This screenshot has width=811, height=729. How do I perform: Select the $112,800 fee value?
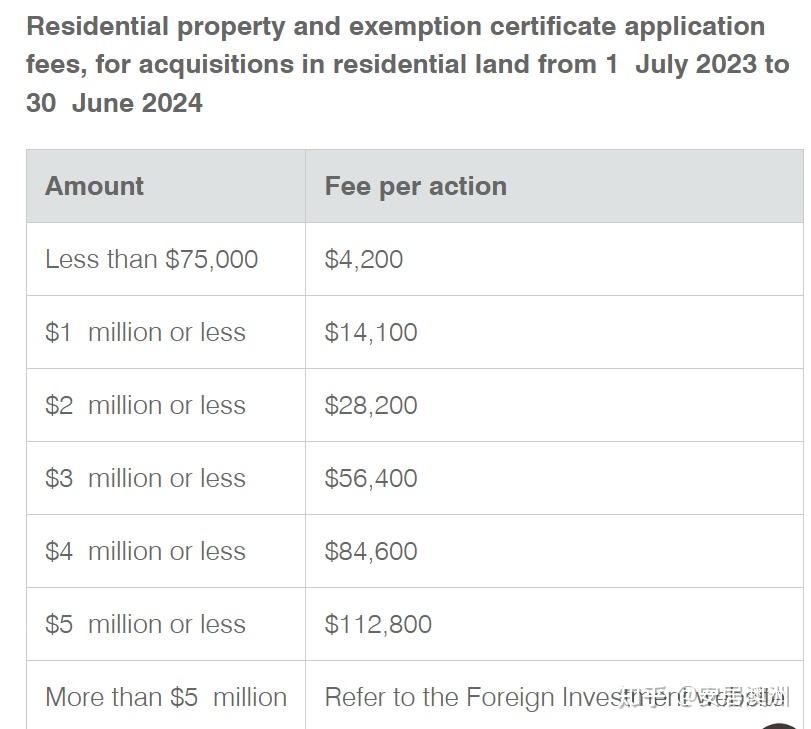tap(378, 624)
